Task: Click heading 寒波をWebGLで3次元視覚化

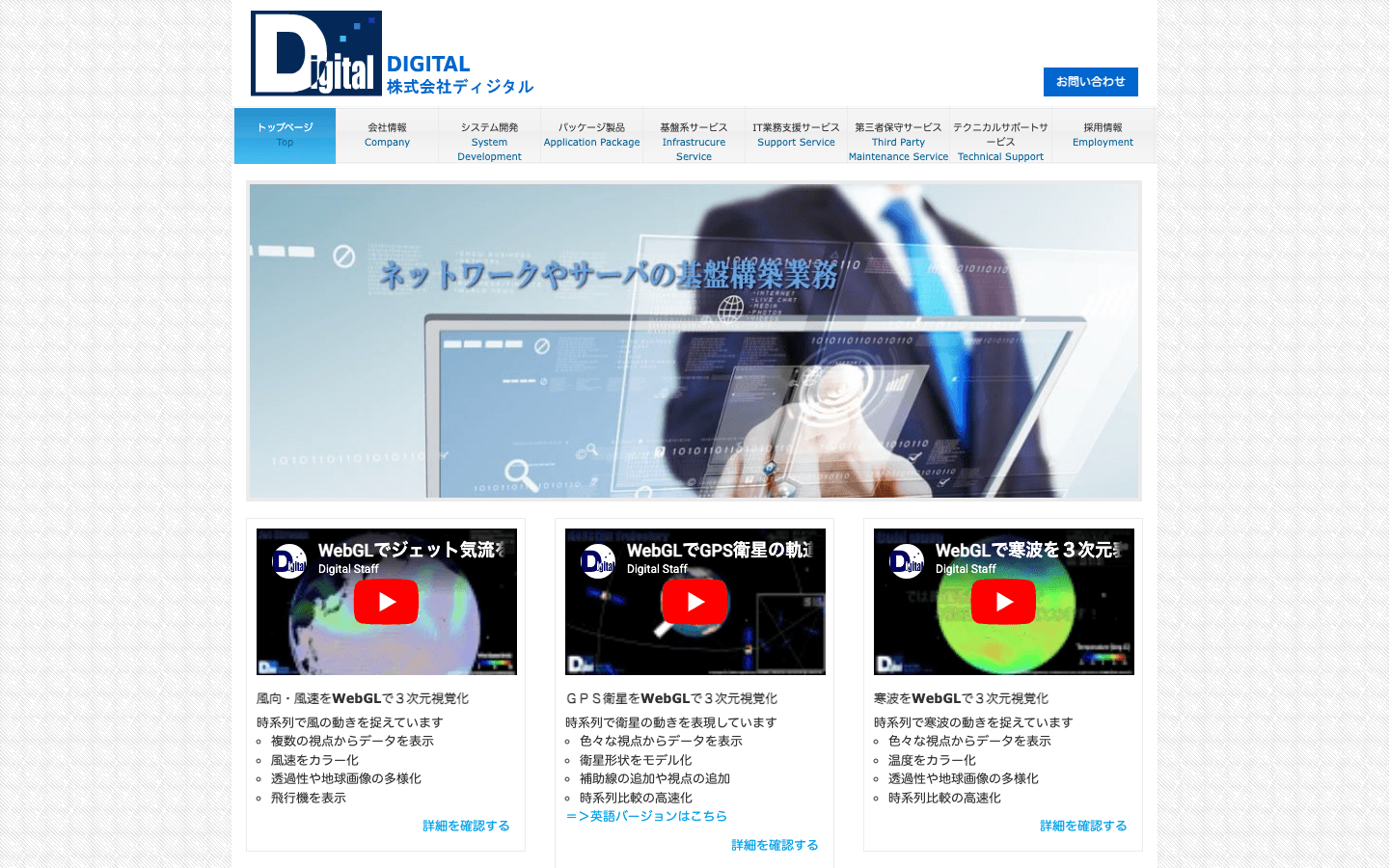Action: click(x=961, y=698)
